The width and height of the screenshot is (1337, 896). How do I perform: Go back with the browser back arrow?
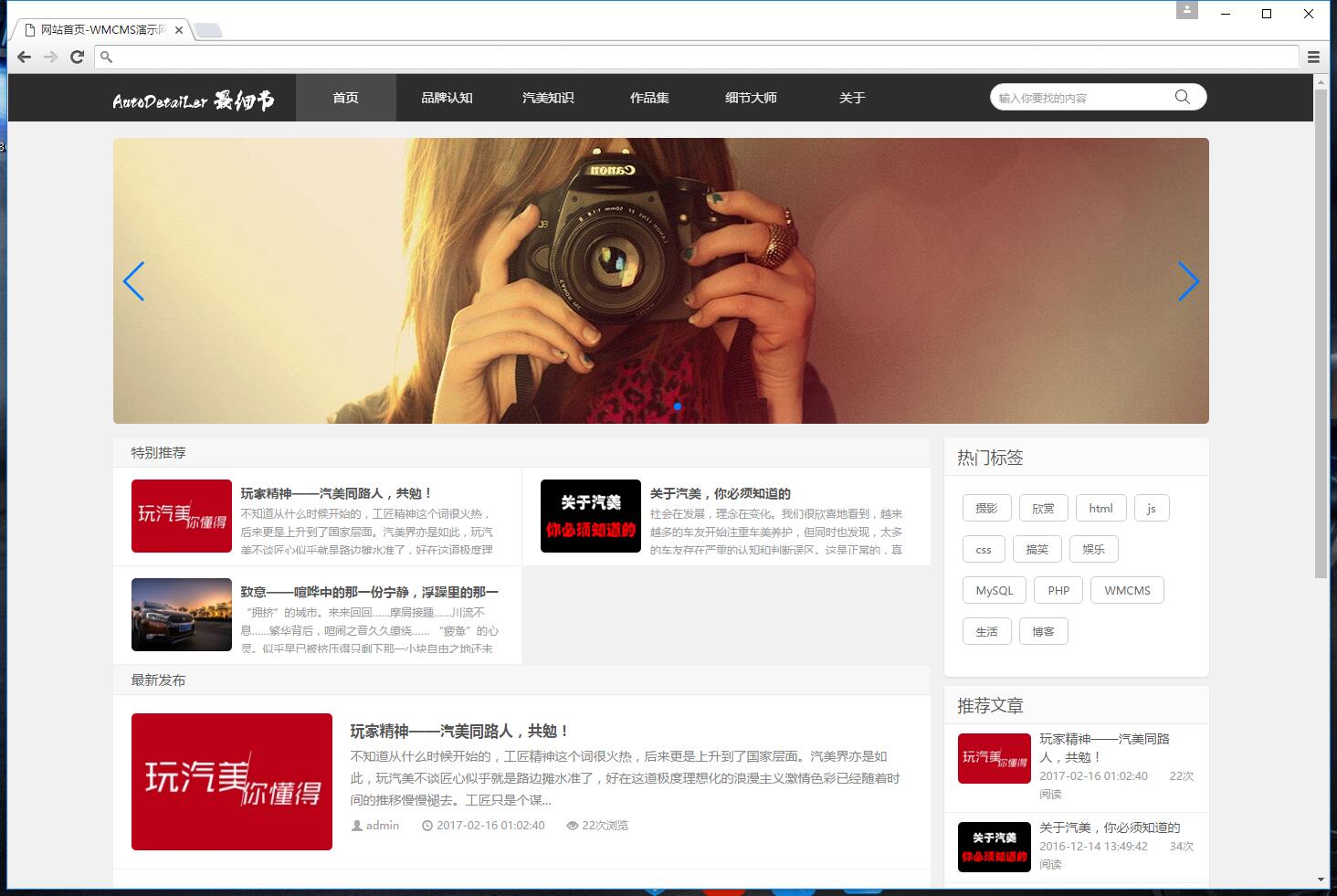click(x=25, y=57)
